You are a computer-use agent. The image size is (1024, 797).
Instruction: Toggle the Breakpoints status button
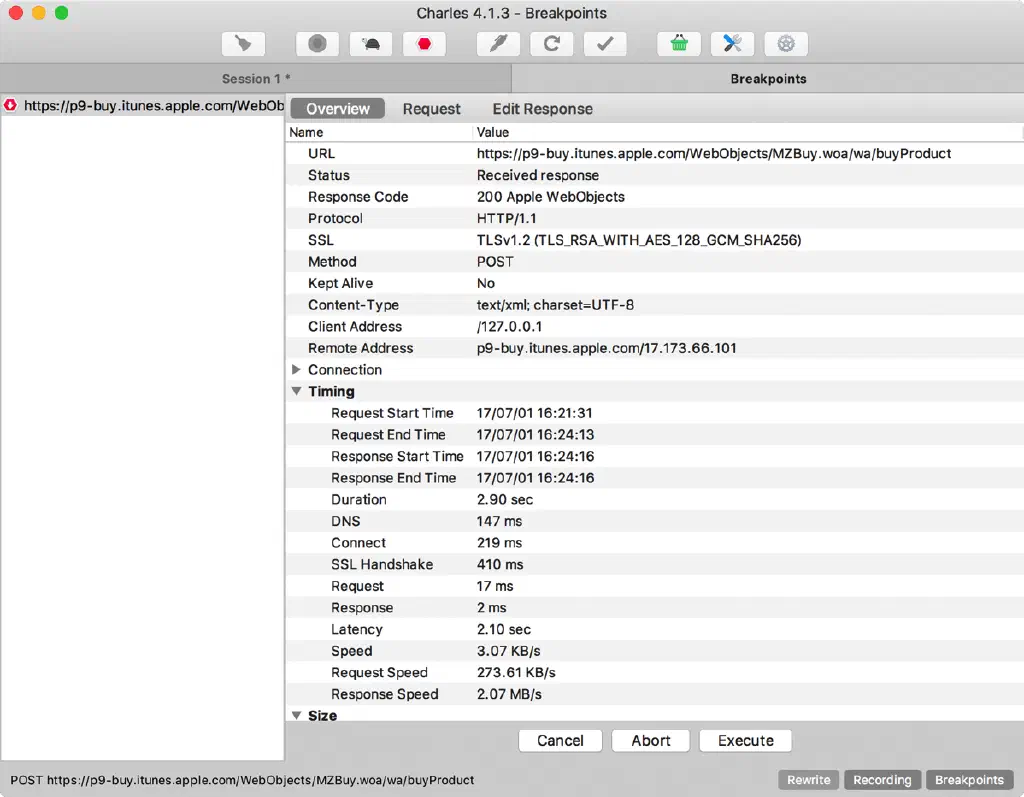[x=969, y=780]
